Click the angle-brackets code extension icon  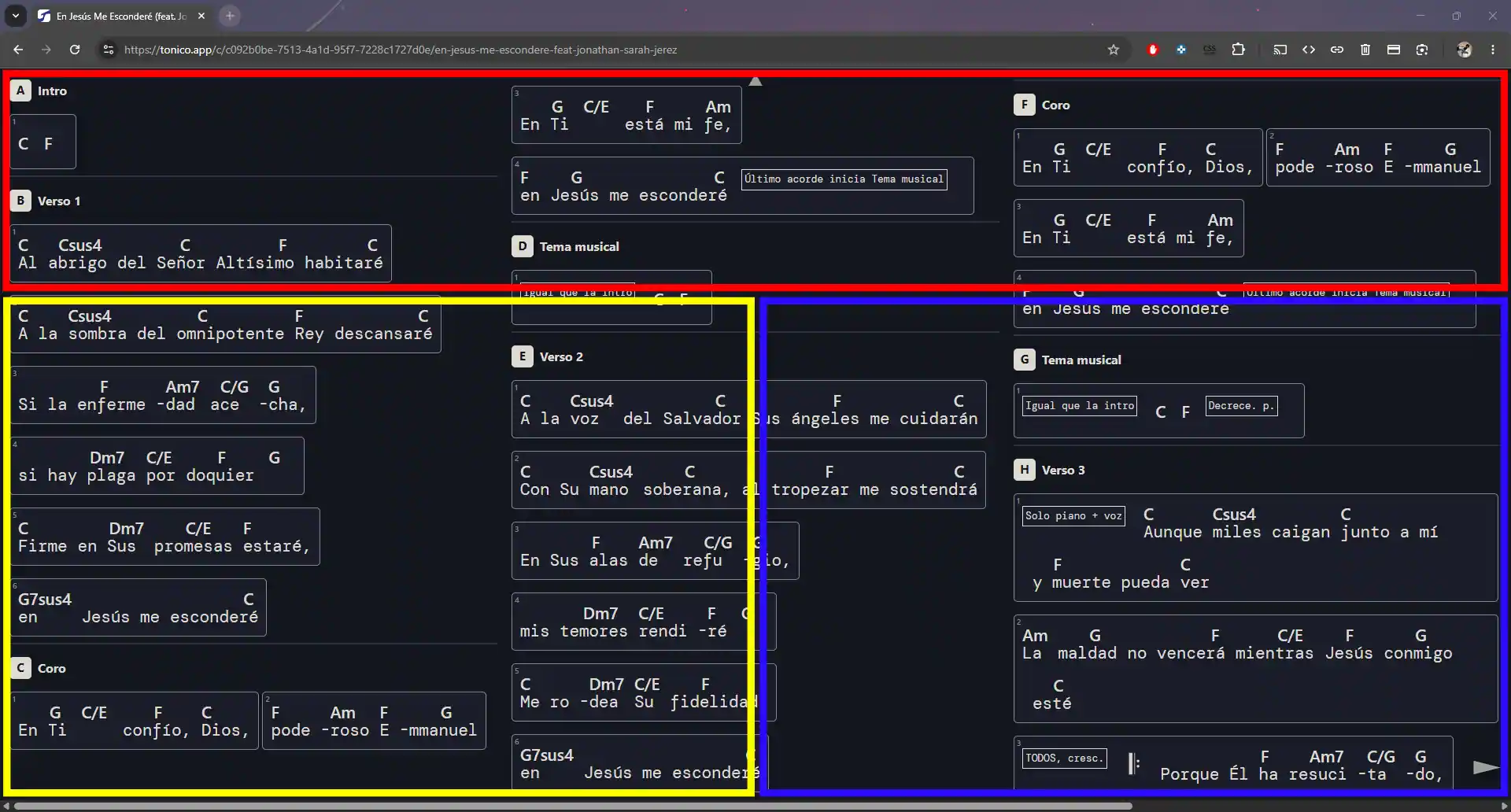(x=1309, y=50)
